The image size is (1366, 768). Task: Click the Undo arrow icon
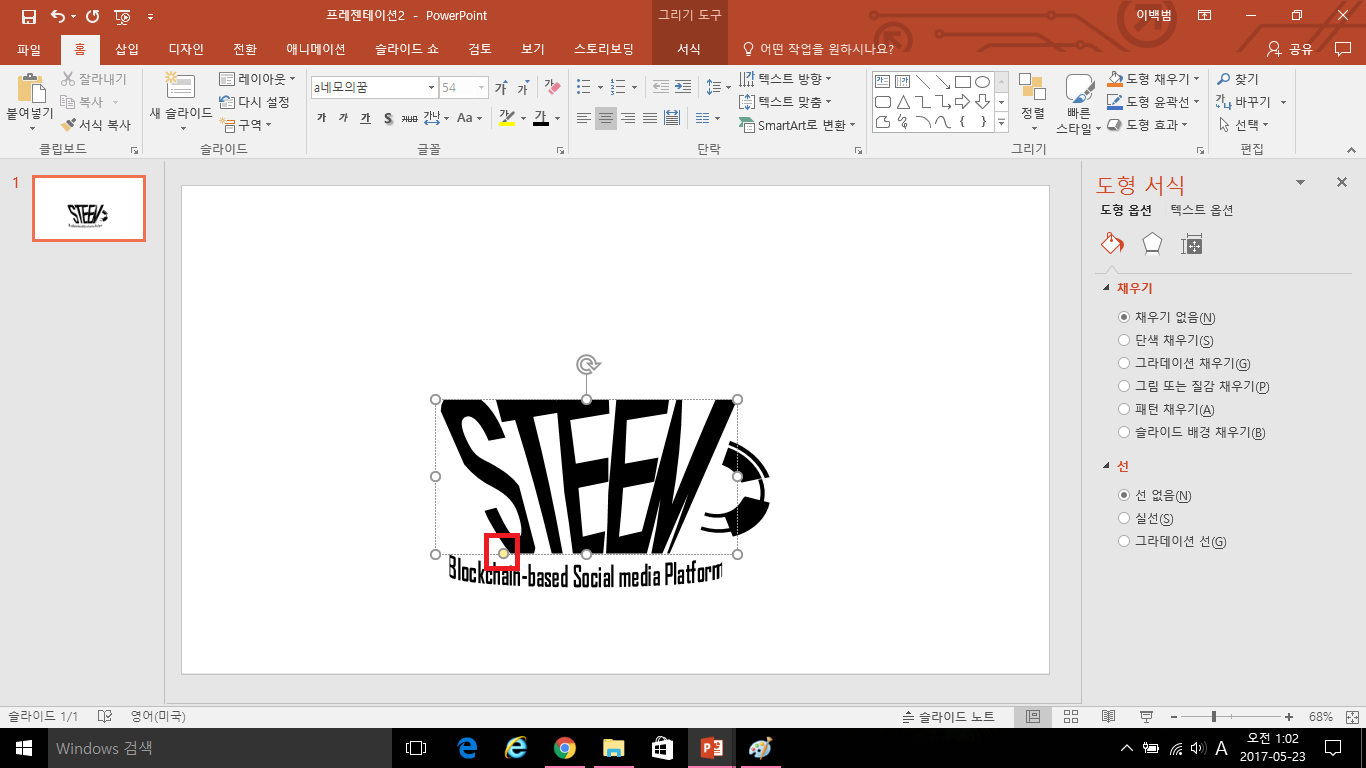pos(57,16)
